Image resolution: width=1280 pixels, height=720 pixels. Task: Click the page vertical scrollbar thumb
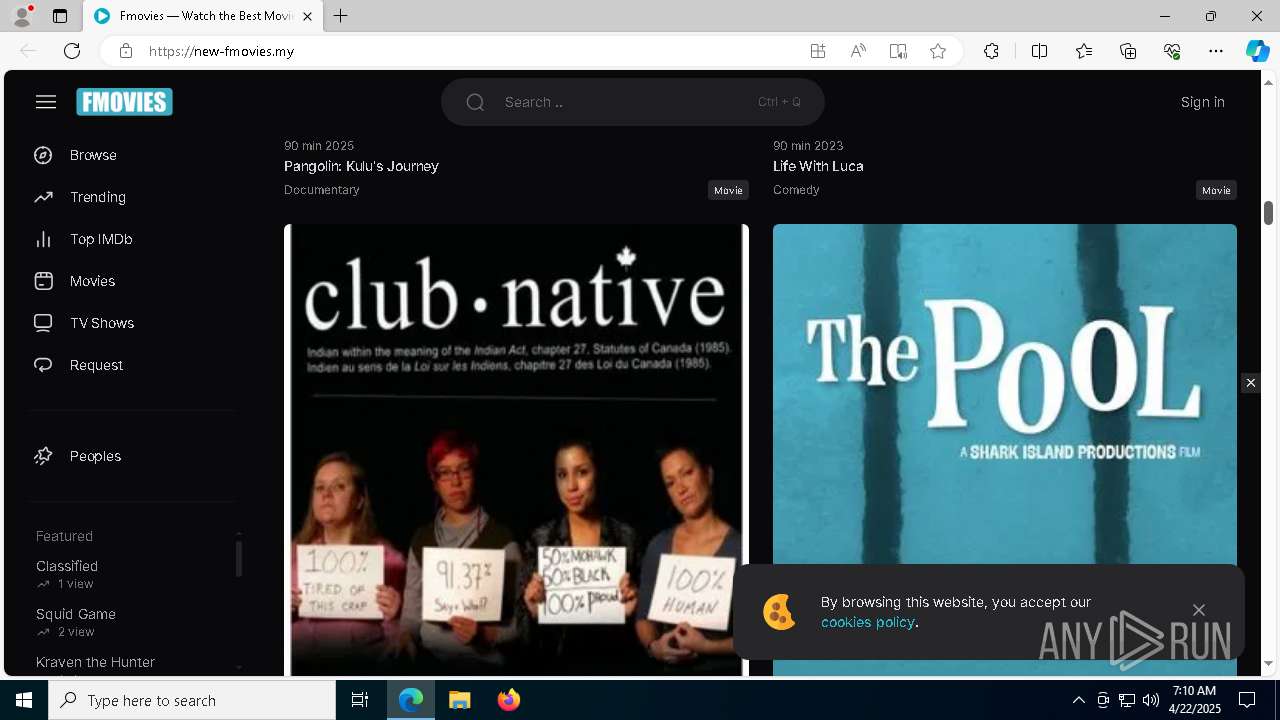(x=1268, y=213)
